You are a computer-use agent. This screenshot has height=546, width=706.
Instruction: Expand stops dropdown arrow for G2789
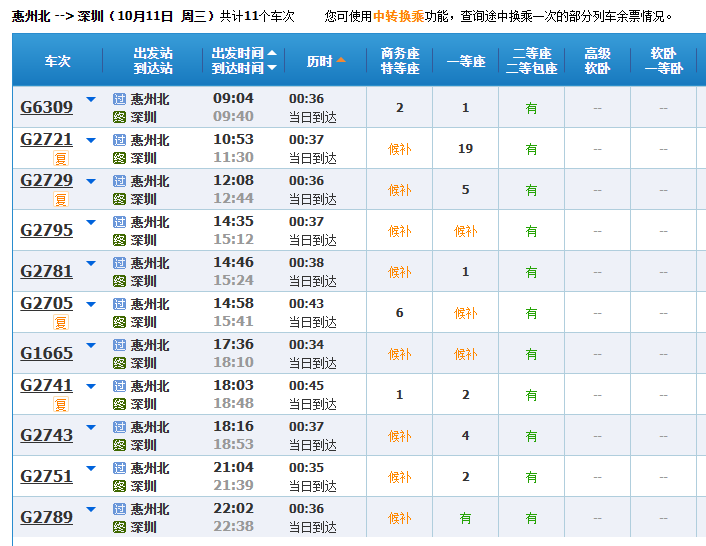pos(91,509)
